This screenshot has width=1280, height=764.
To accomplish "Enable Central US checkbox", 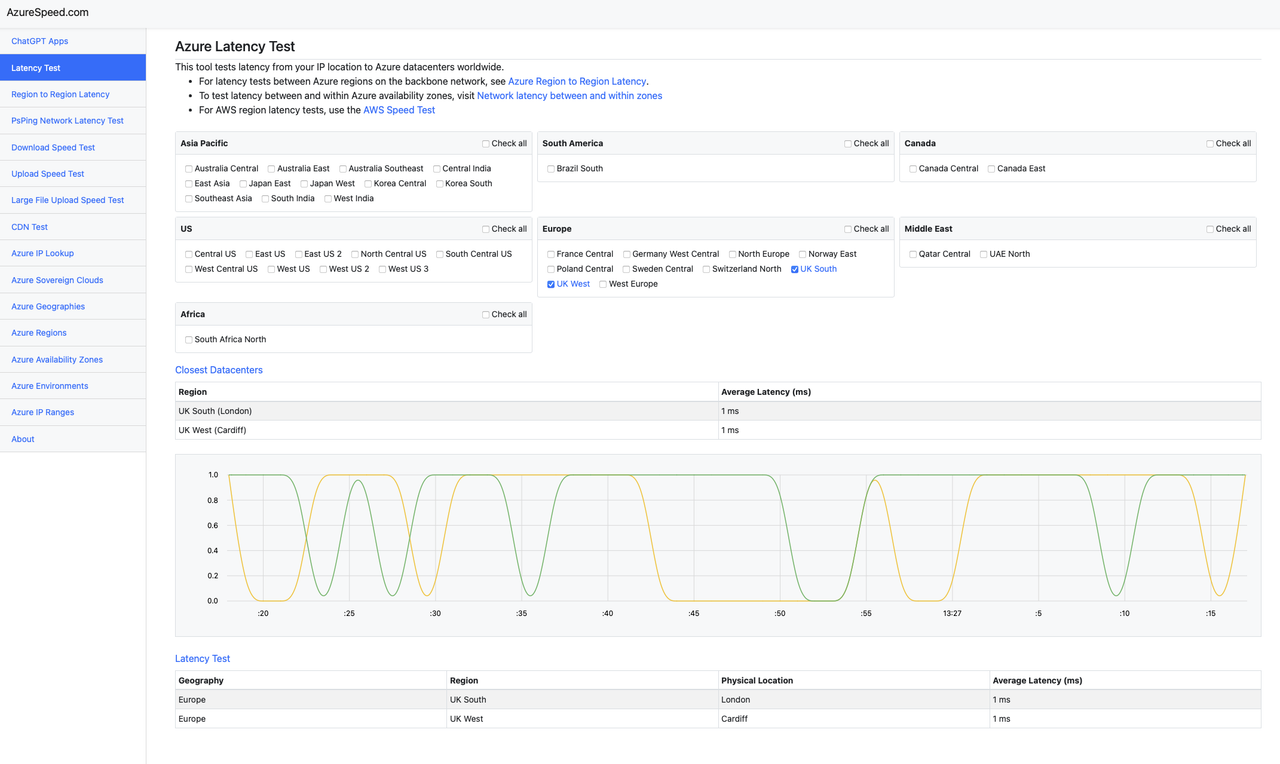I will (x=189, y=254).
